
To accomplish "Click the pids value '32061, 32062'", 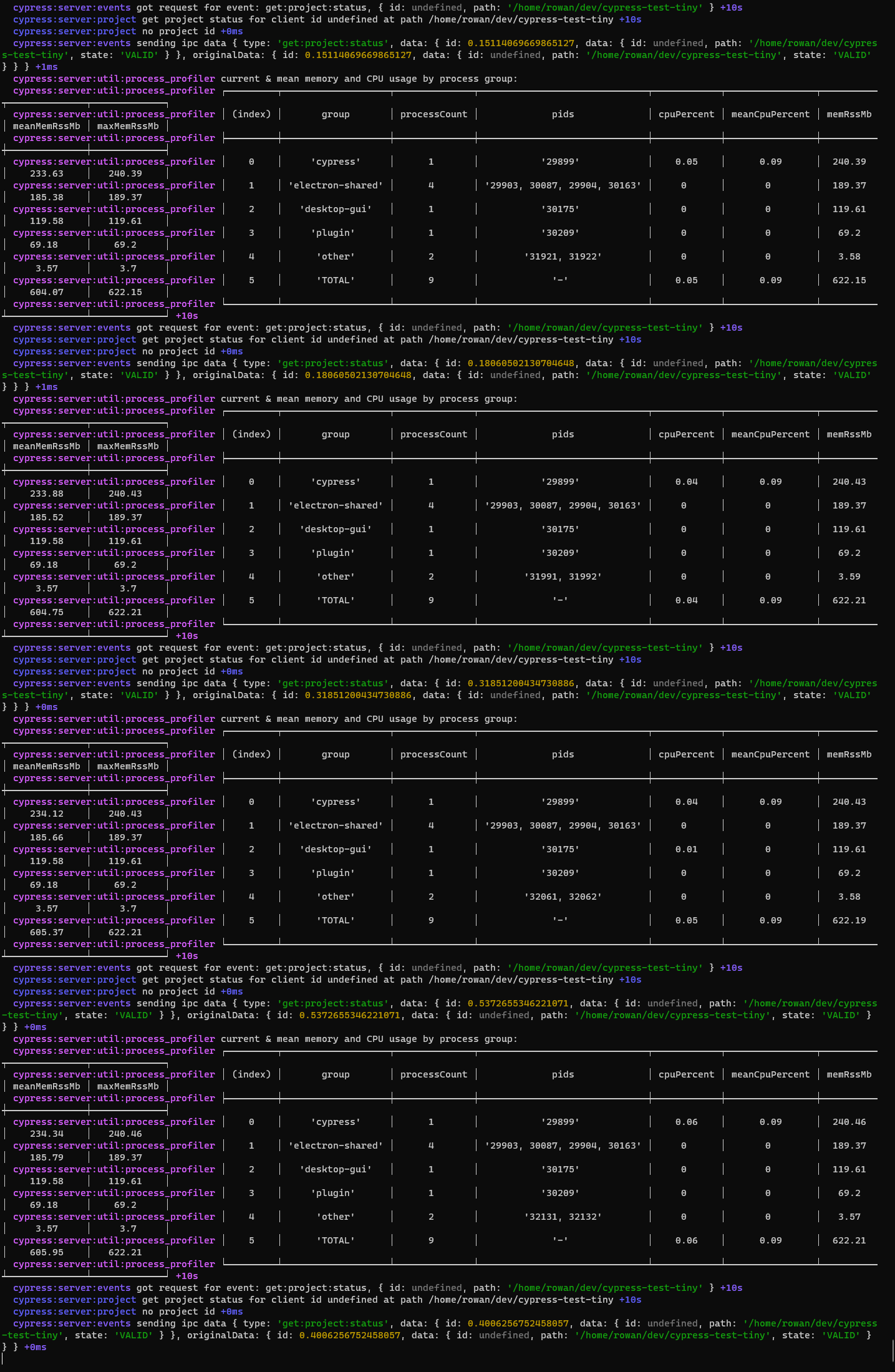I will (563, 897).
